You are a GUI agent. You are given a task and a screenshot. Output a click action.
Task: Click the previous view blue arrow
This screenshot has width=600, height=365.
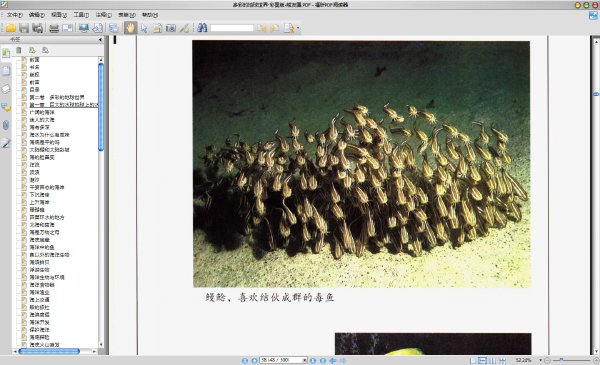[x=333, y=360]
